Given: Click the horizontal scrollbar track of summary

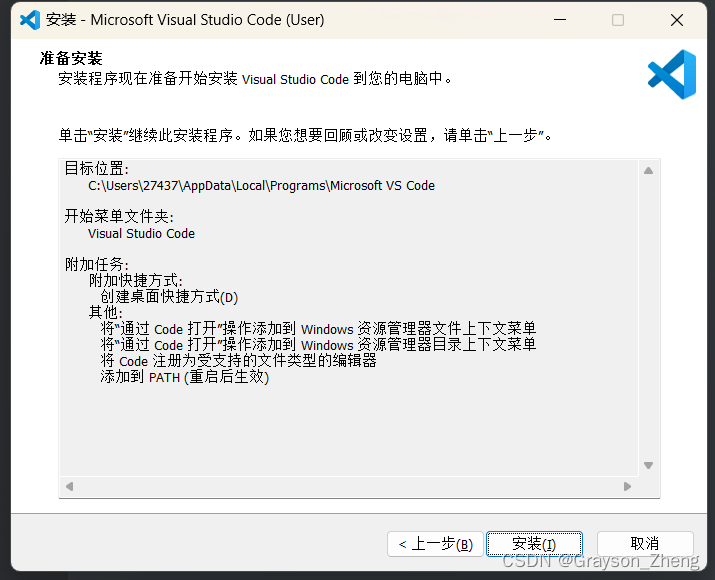Looking at the screenshot, I should click(x=348, y=487).
